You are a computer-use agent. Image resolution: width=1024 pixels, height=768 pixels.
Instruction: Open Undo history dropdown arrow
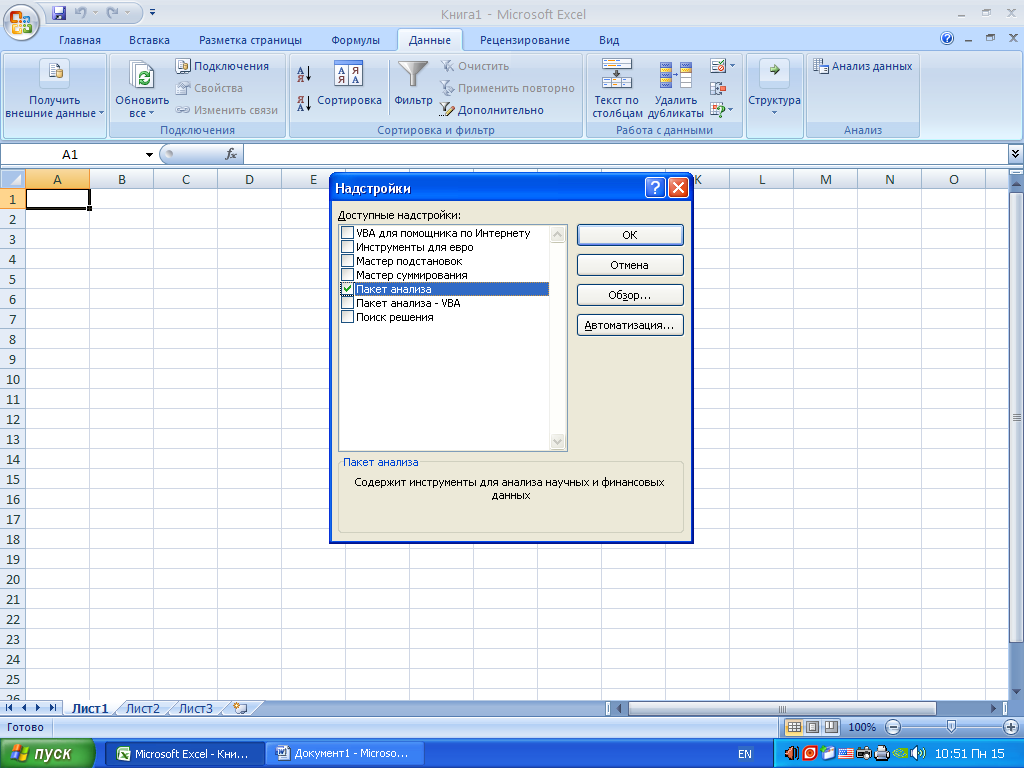93,12
